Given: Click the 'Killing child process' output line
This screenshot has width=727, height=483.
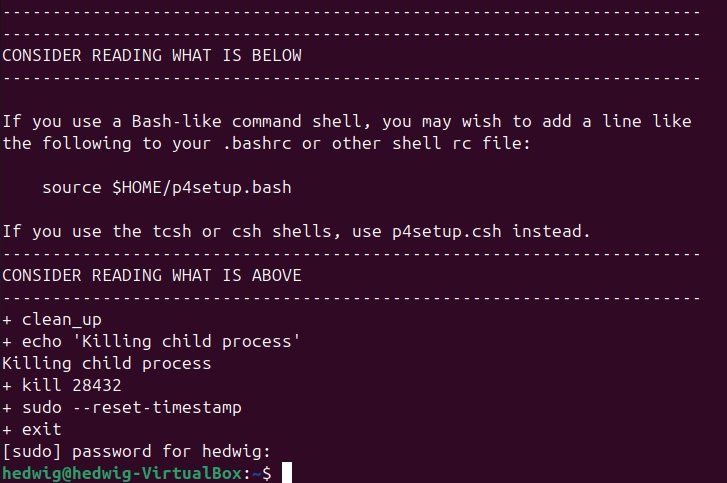Looking at the screenshot, I should pyautogui.click(x=107, y=363).
